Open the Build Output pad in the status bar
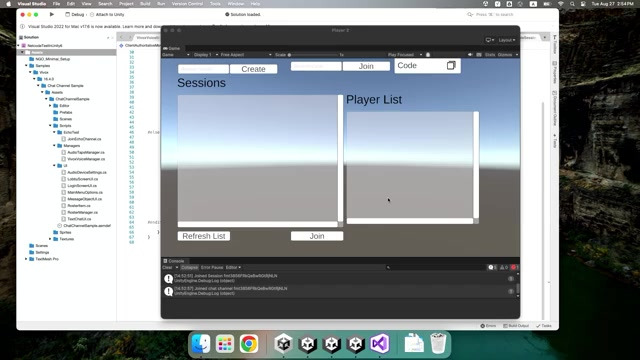 pyautogui.click(x=516, y=326)
